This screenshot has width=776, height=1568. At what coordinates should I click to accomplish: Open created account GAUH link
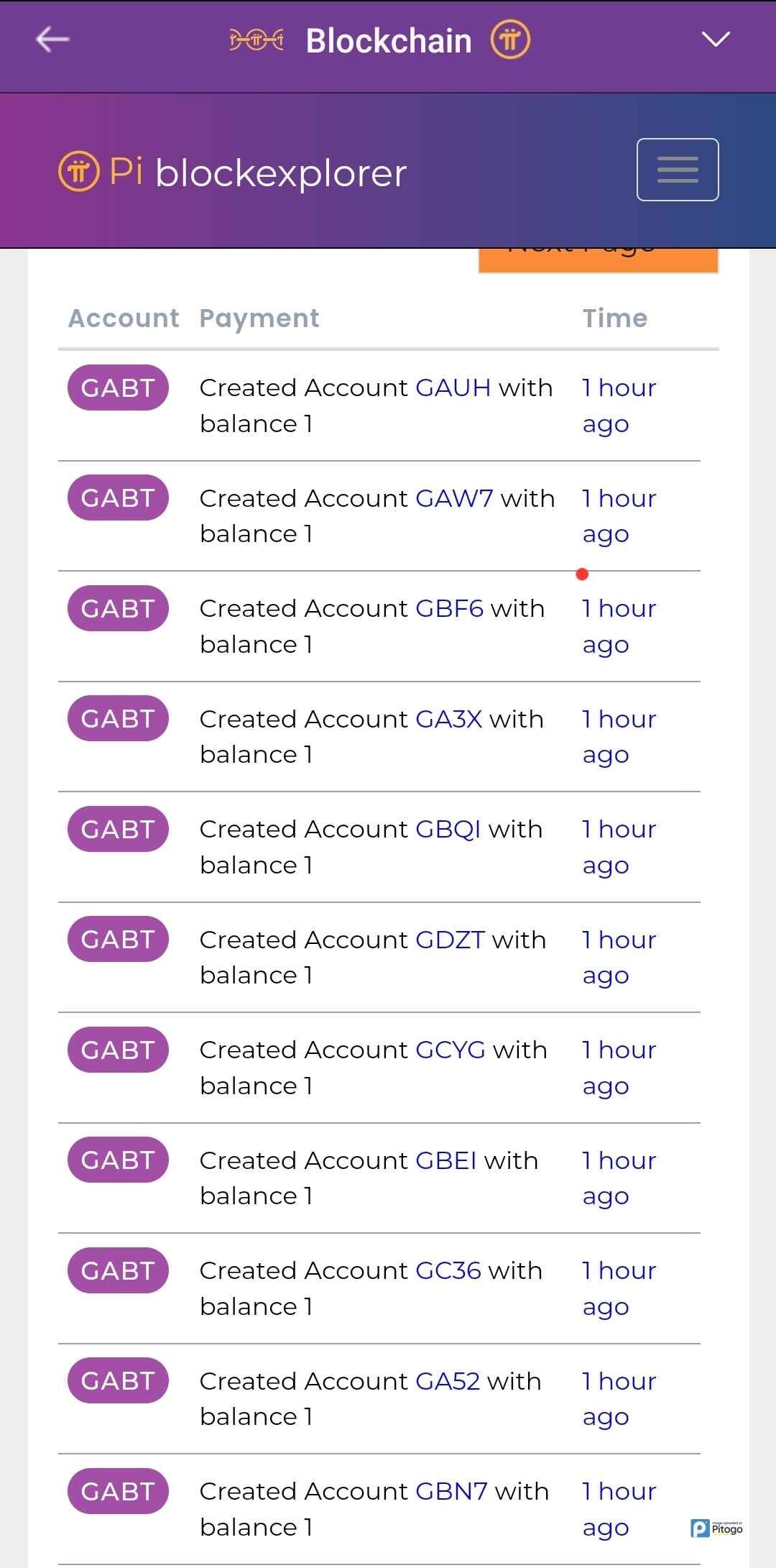453,388
